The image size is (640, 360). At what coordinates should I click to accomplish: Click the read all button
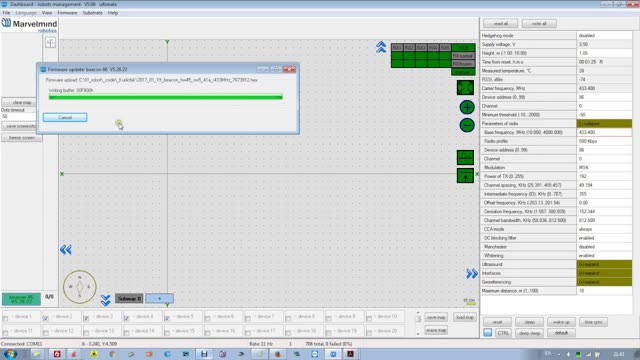point(500,24)
